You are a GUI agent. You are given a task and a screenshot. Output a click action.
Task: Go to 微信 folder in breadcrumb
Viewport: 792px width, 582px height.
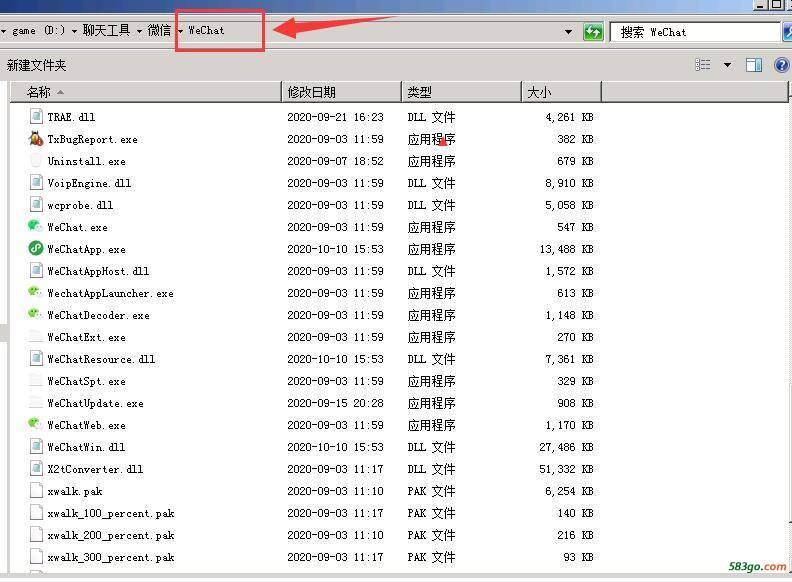pos(159,30)
